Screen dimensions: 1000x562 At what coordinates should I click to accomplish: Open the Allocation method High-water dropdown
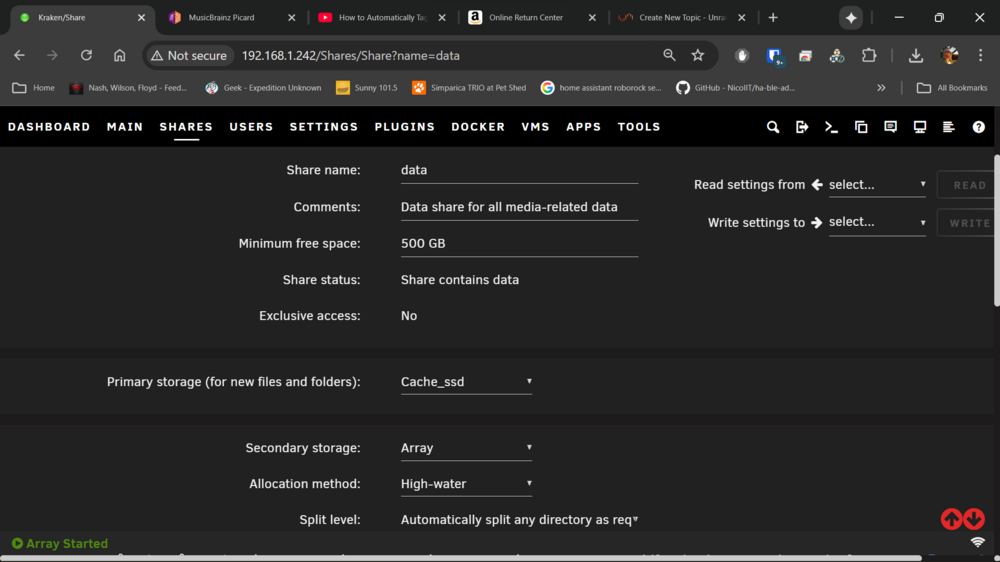click(x=466, y=484)
